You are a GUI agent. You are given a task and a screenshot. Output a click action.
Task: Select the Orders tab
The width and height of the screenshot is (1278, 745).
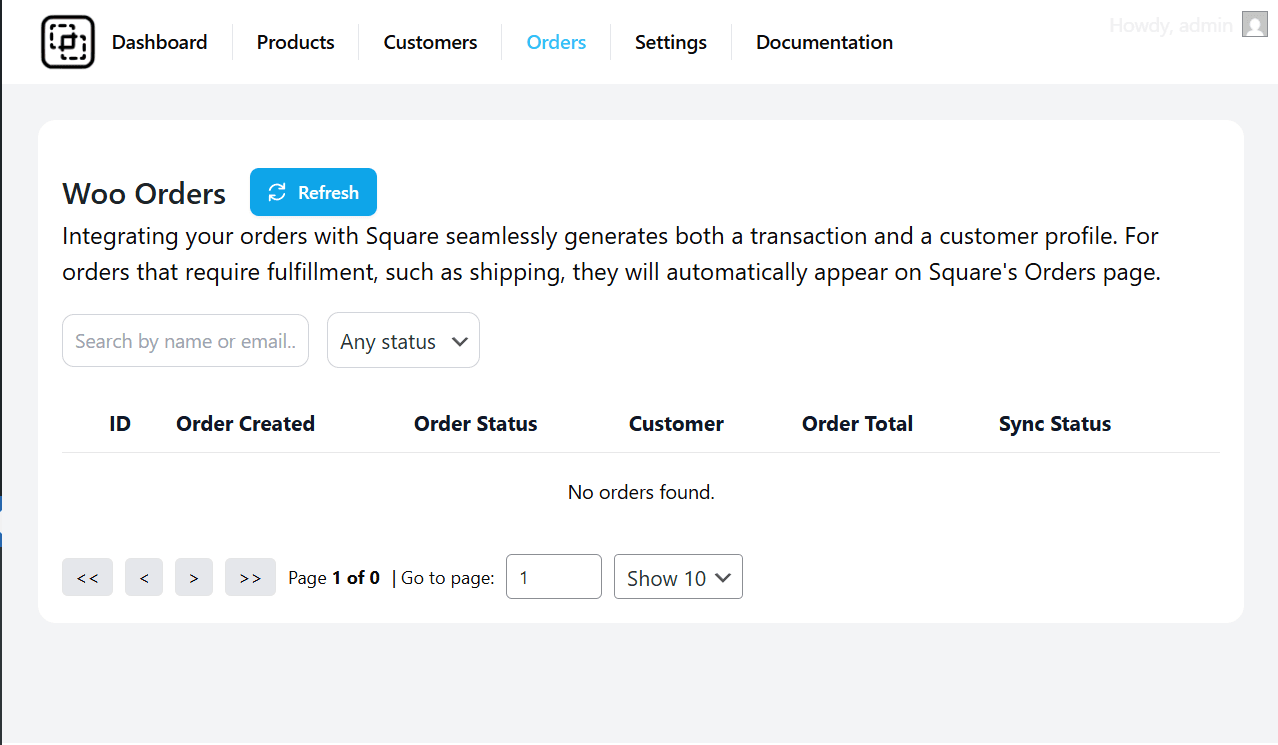(556, 42)
